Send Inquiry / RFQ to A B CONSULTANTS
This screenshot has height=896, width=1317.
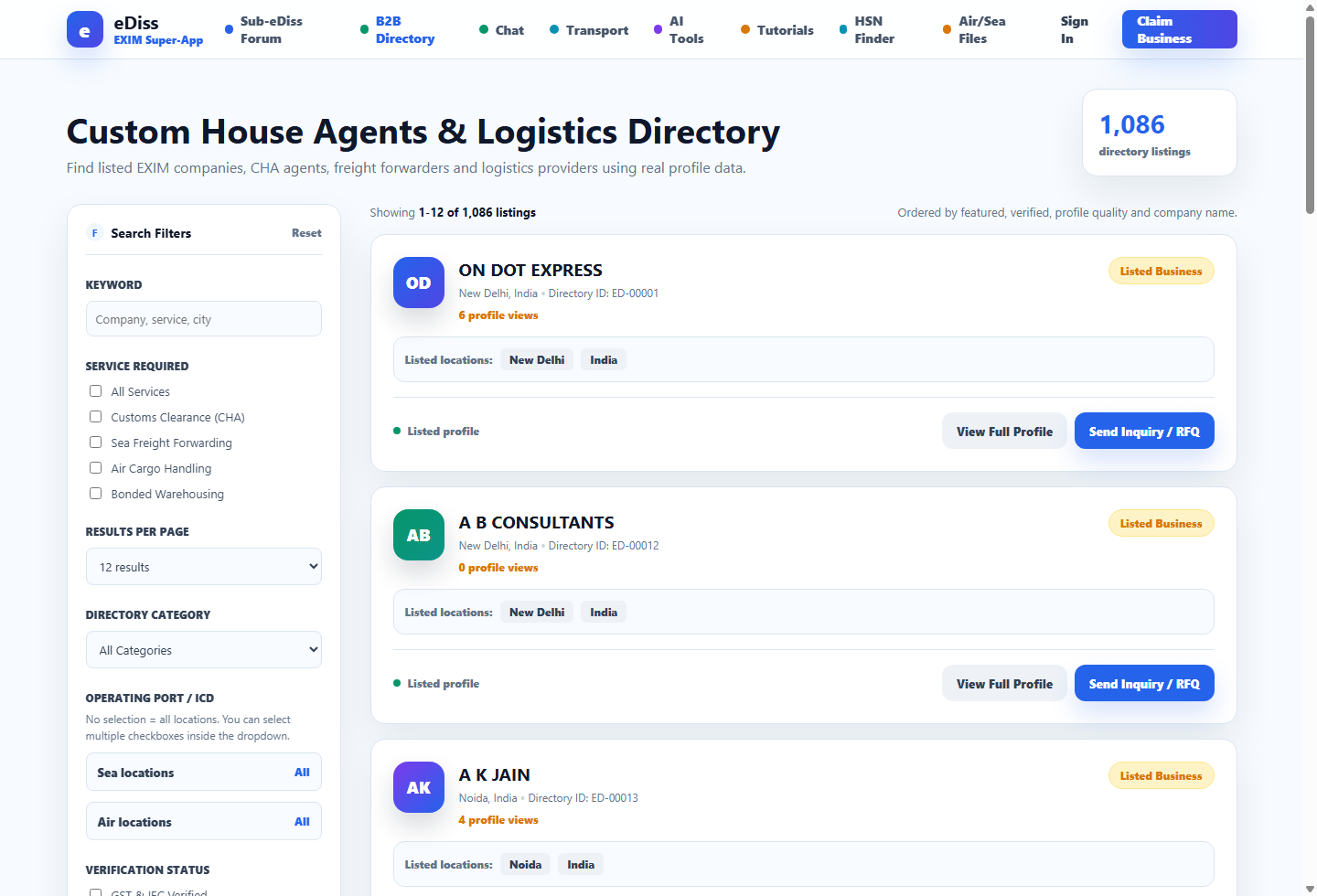[x=1144, y=684]
